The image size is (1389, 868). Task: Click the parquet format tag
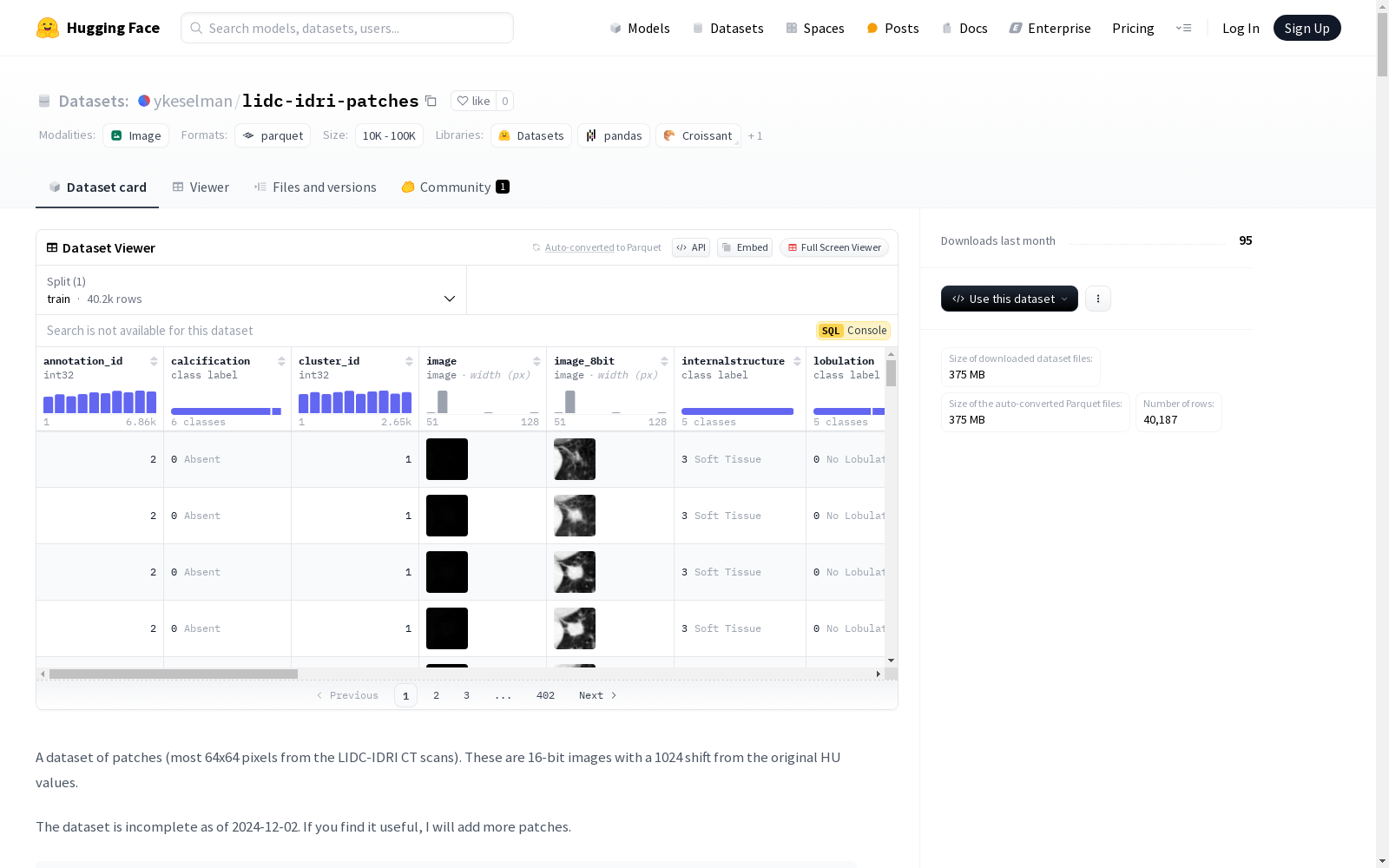273,135
